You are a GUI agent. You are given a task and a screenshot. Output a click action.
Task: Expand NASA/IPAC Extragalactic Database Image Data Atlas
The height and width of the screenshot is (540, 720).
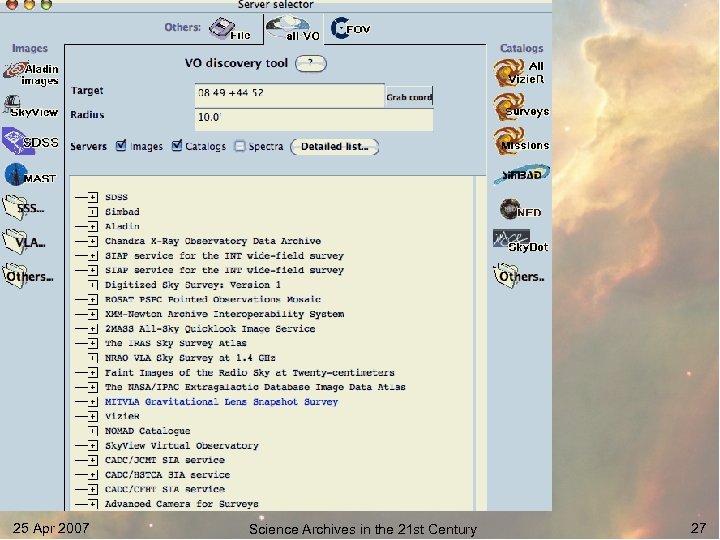click(x=93, y=388)
